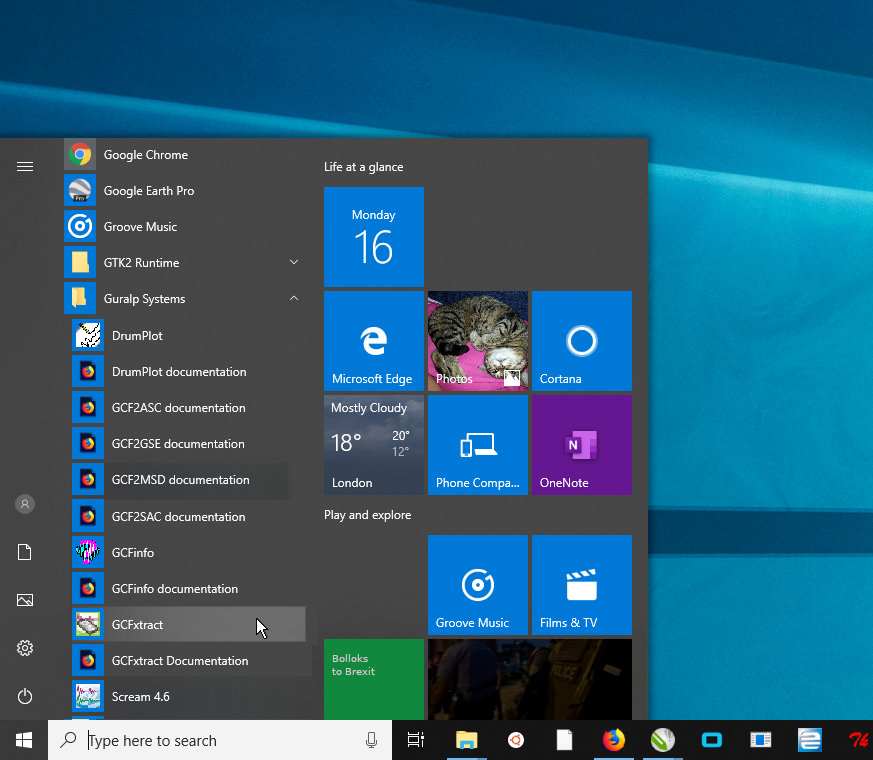Open Internet Explorer on the taskbar
Viewport: 873px width, 760px height.
coord(810,740)
